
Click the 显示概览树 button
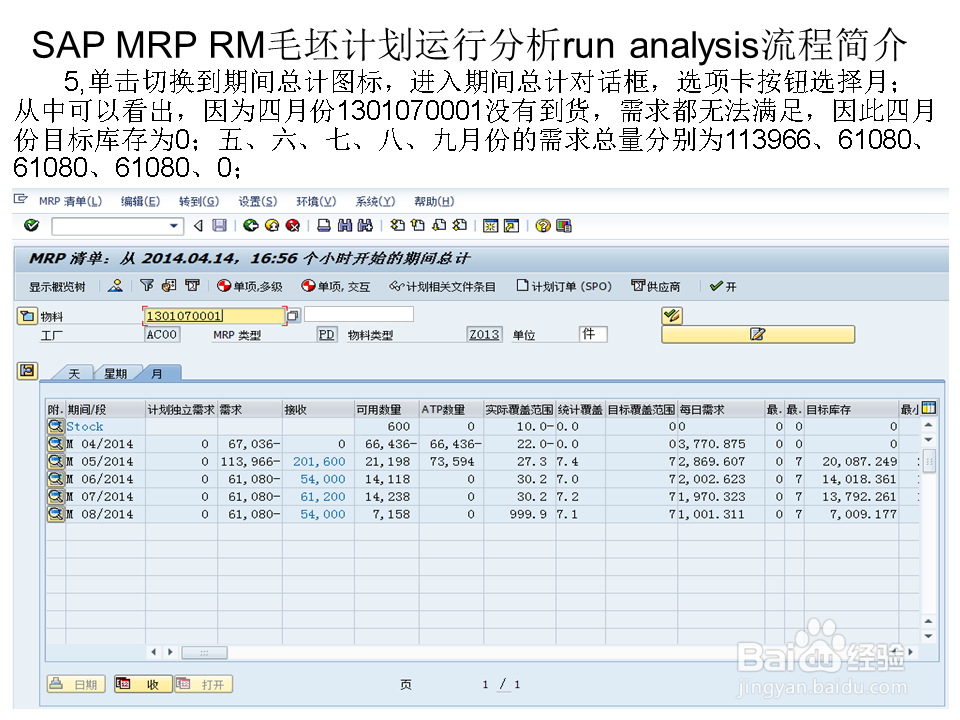click(x=58, y=287)
